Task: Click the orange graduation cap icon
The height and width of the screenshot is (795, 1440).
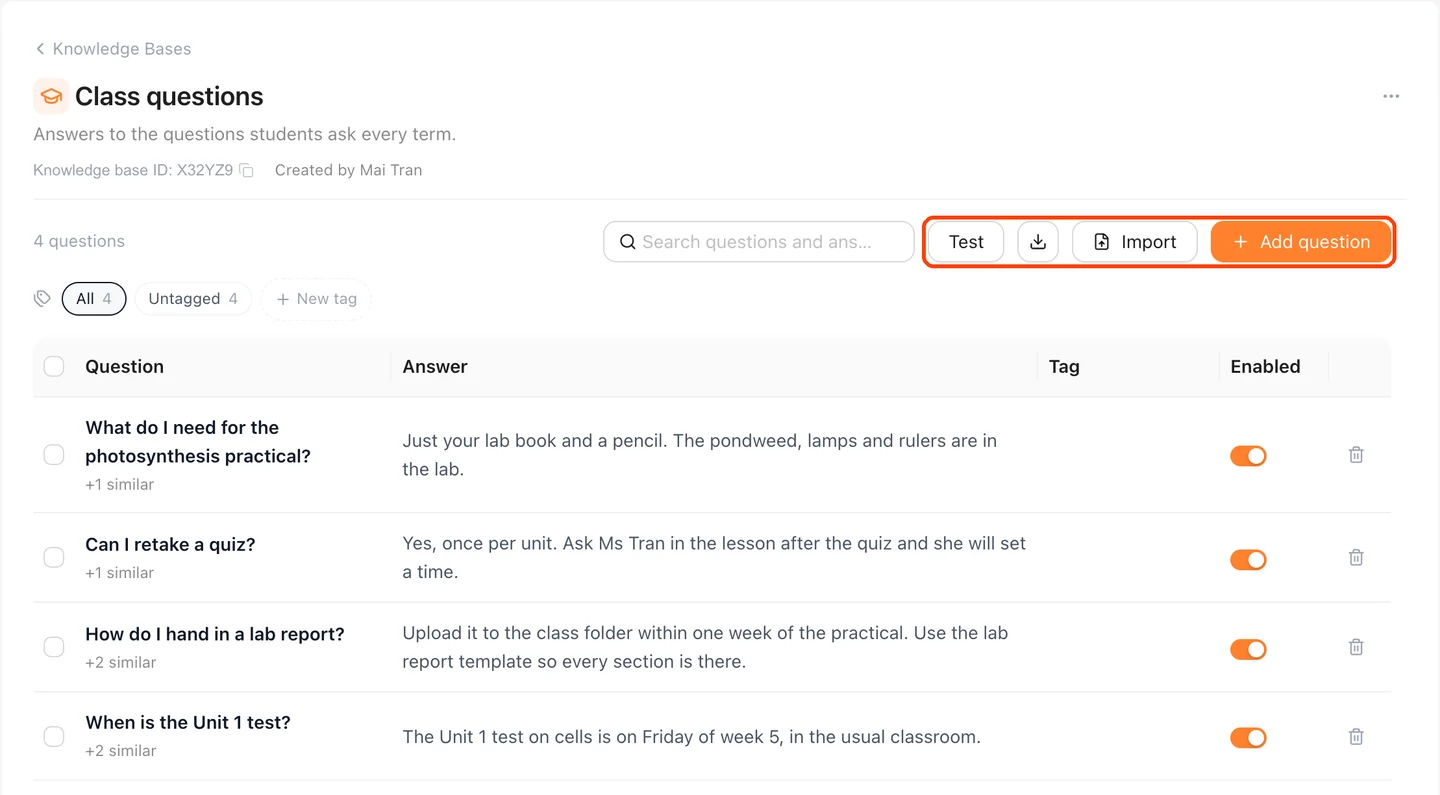Action: (x=51, y=96)
